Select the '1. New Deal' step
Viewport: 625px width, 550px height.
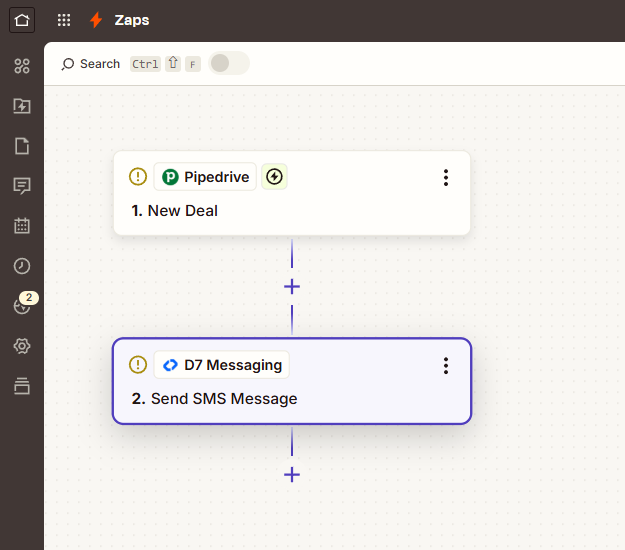coord(292,193)
